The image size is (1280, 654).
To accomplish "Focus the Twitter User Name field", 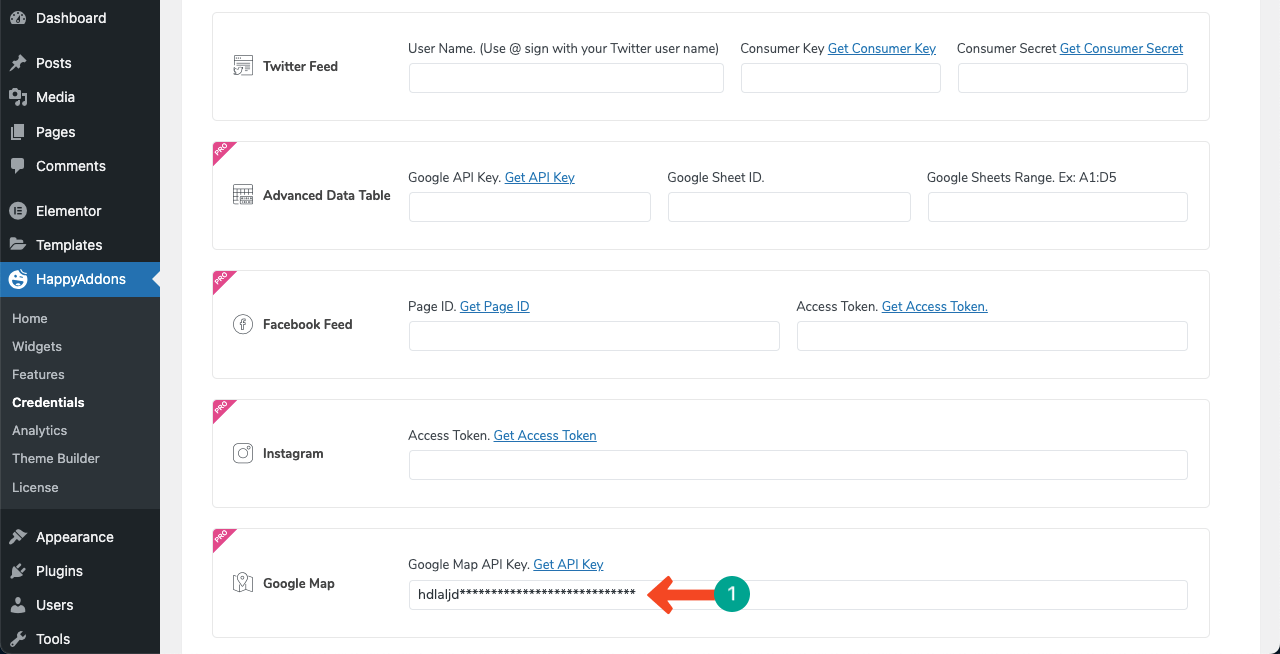I will pos(566,78).
